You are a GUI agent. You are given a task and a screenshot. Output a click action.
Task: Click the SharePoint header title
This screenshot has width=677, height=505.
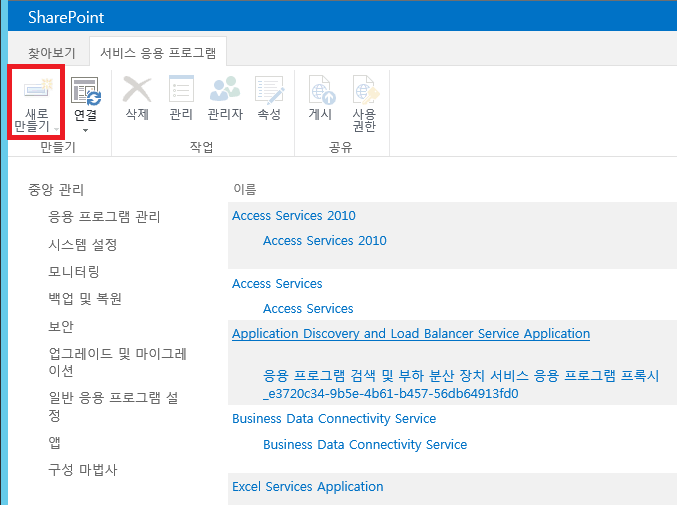click(66, 17)
